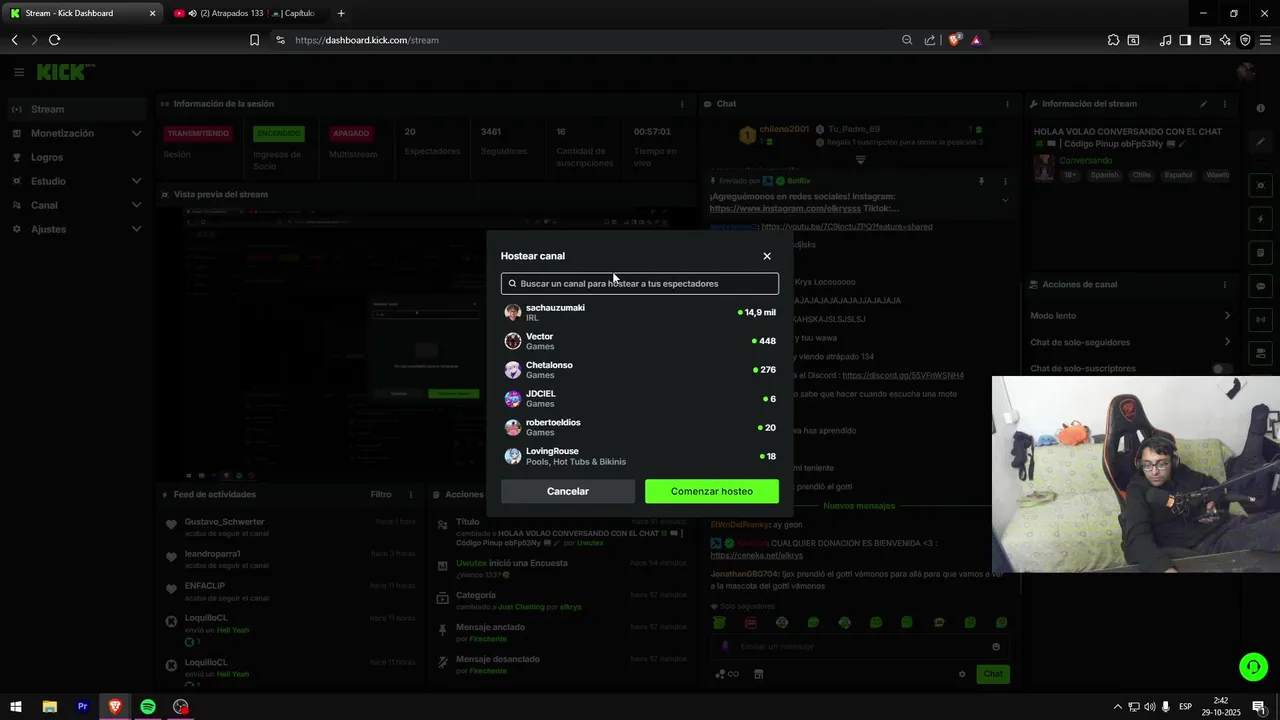Click the bookmark icon in address bar
This screenshot has height=720, width=1280.
(x=254, y=40)
